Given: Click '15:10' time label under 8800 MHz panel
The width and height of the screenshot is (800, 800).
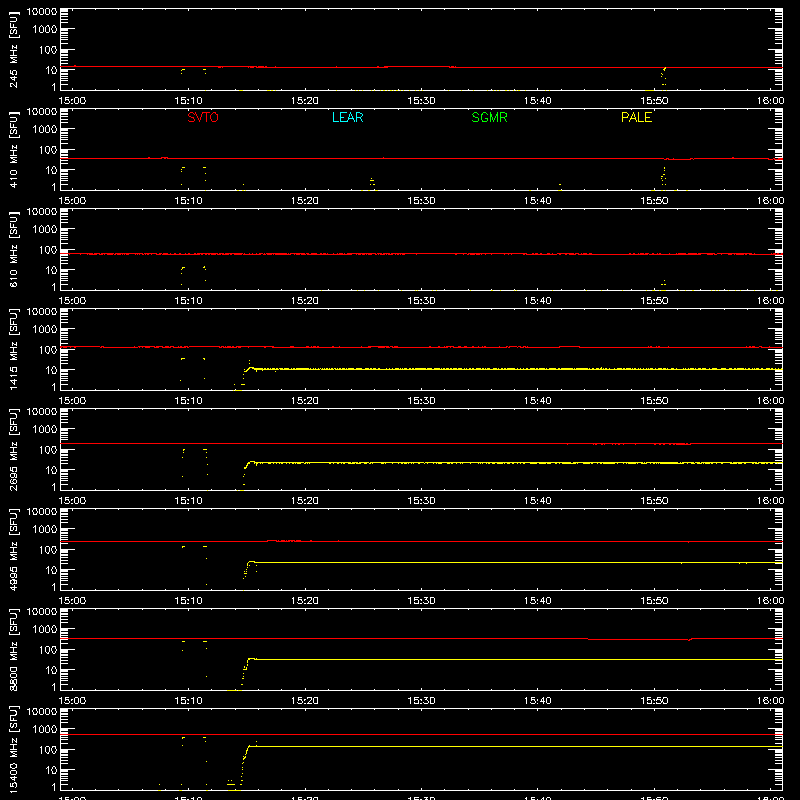Looking at the screenshot, I should pos(189,701).
